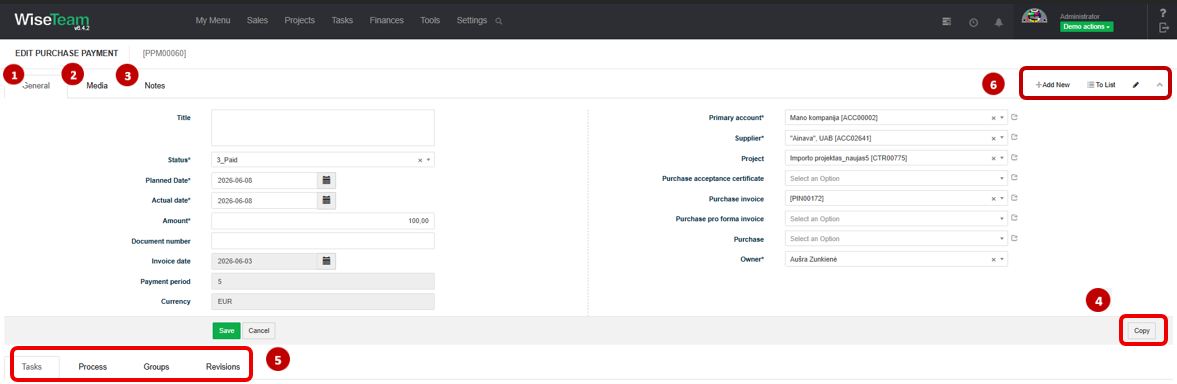Viewport: 1177px width, 384px height.
Task: Open the question mark help icon
Action: click(x=1163, y=12)
